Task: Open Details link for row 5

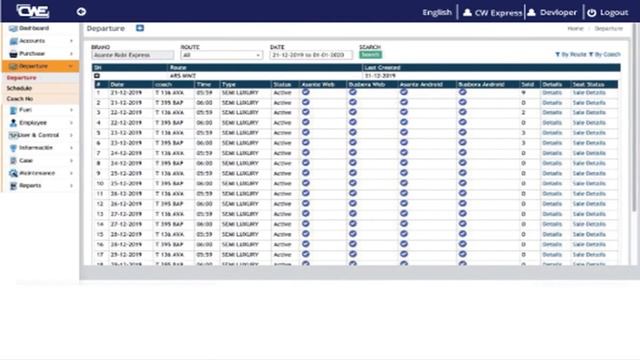Action: point(552,133)
